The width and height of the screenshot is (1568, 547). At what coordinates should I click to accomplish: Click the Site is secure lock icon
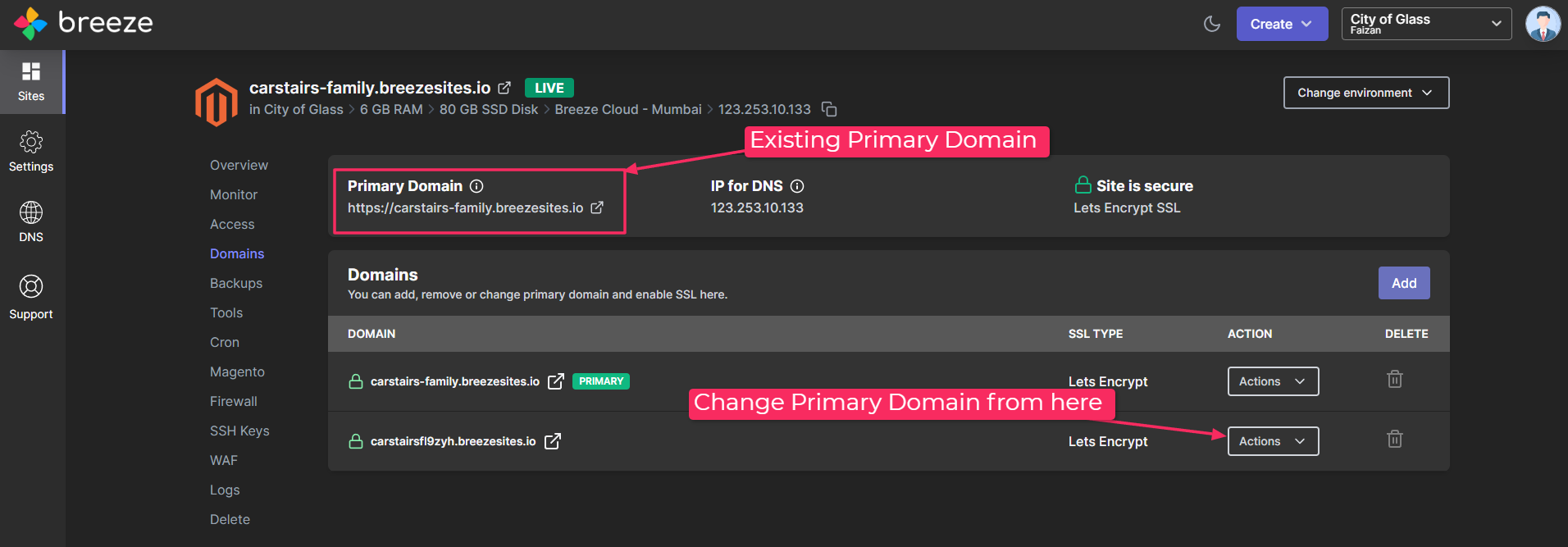tap(1083, 185)
